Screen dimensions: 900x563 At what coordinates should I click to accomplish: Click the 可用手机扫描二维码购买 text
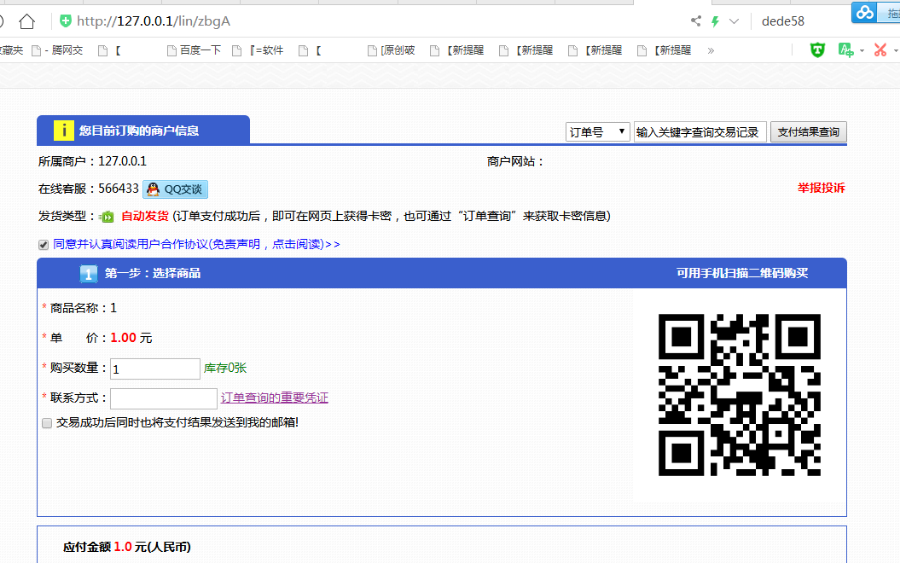[742, 273]
